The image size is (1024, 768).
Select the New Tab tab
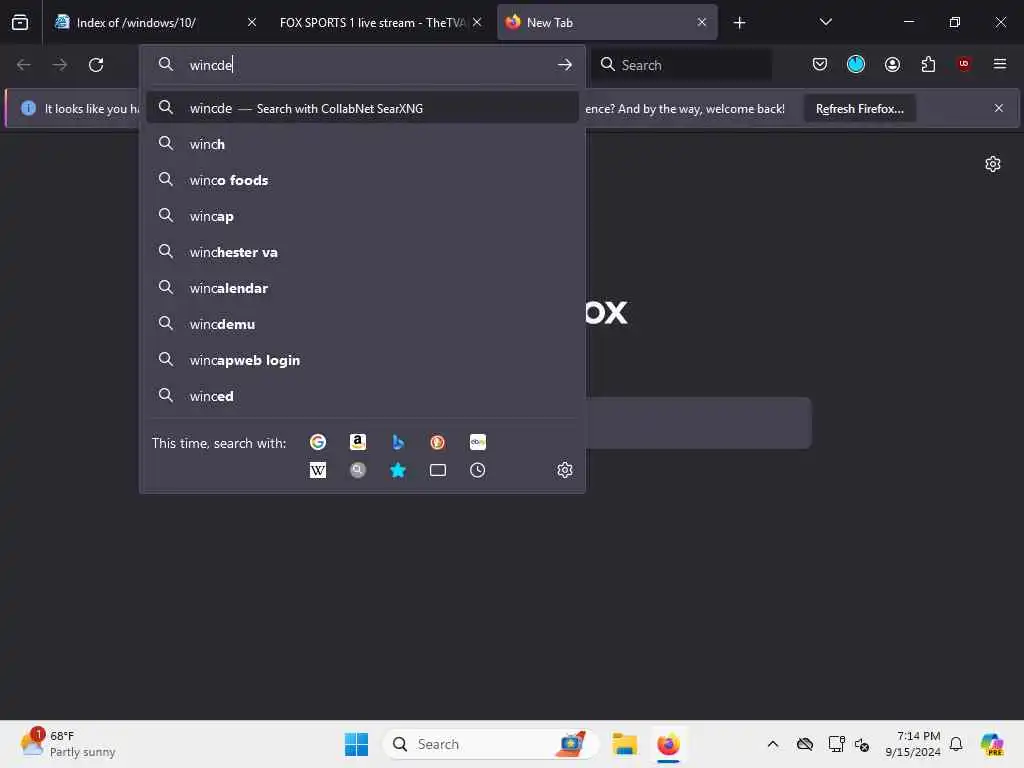[607, 22]
